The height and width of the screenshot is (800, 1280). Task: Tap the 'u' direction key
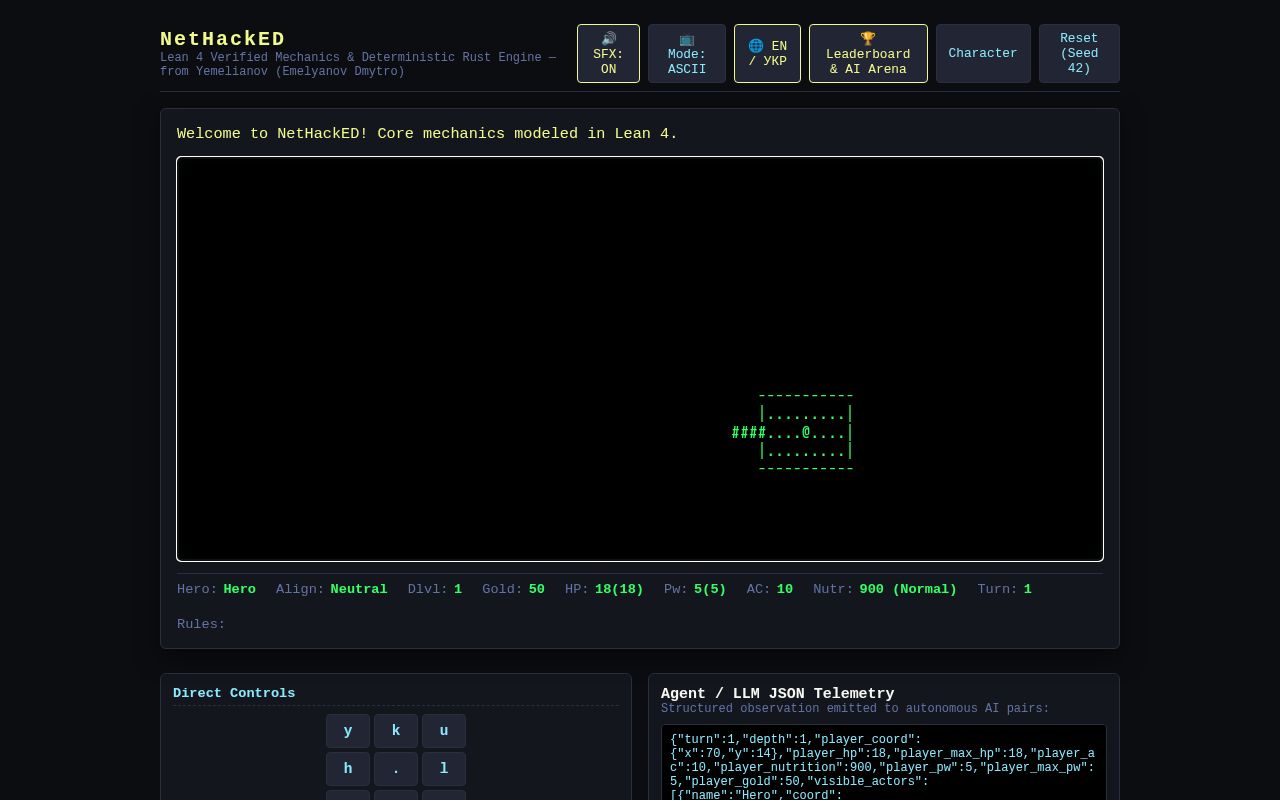[444, 731]
